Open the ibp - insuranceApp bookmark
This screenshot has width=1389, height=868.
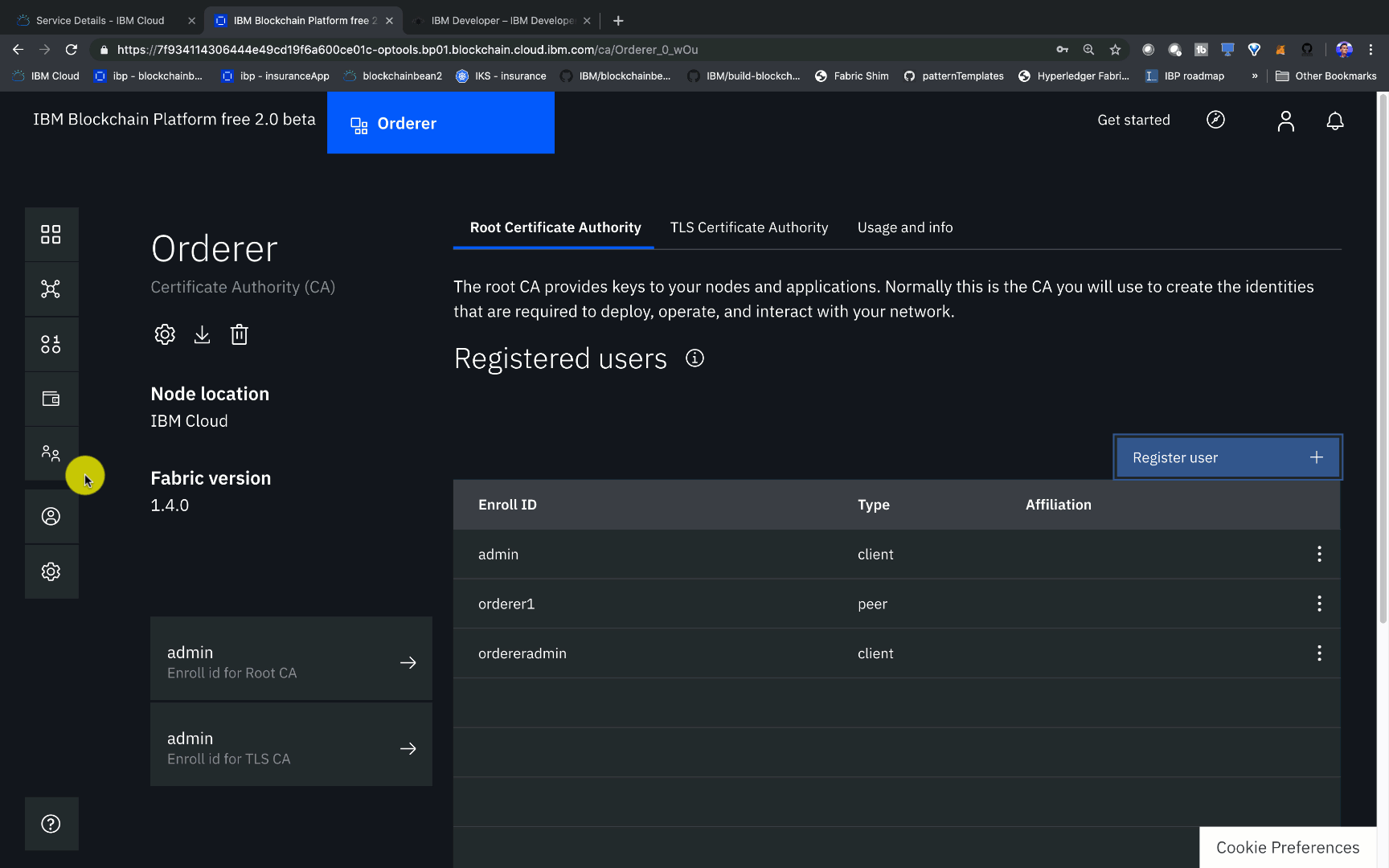coord(275,76)
